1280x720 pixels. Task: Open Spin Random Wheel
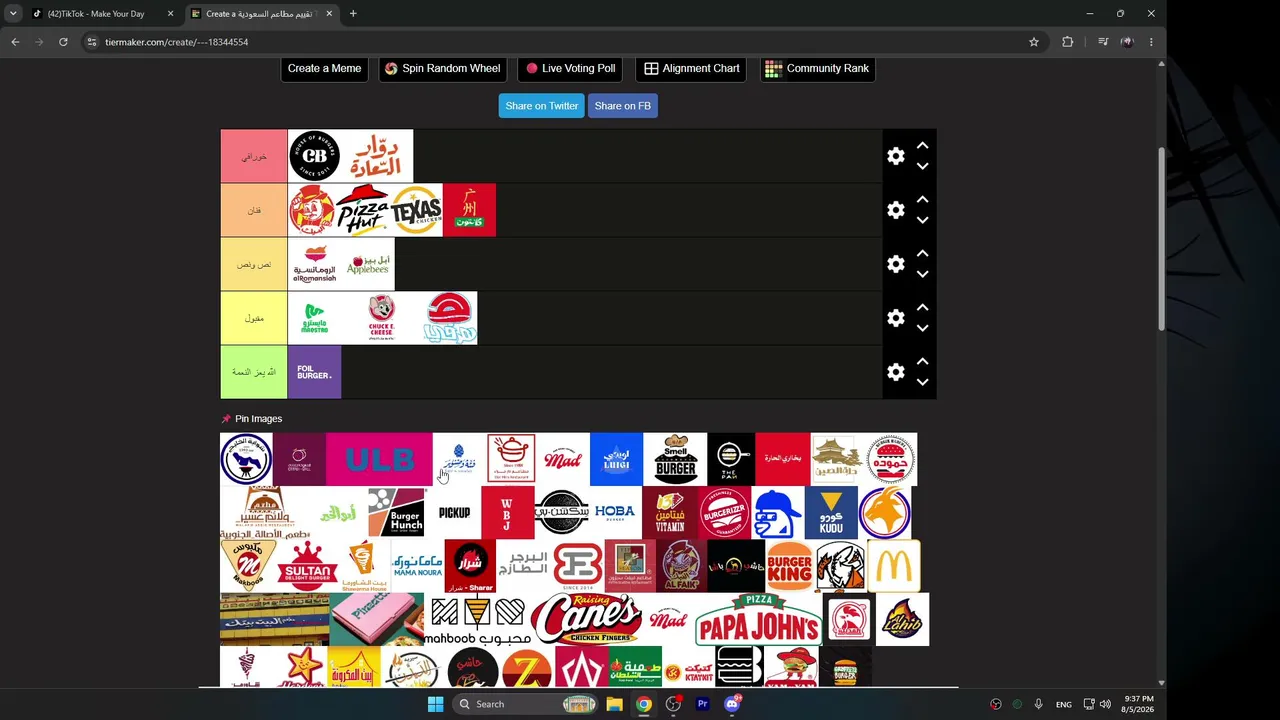(442, 68)
